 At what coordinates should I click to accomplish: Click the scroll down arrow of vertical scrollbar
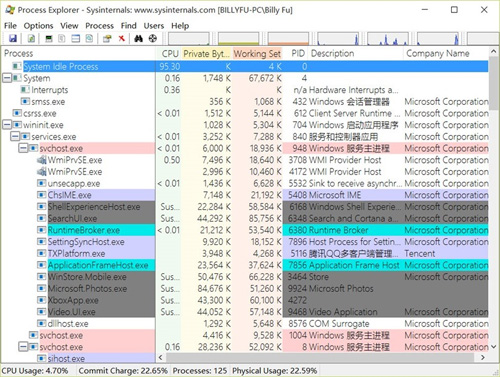point(493,347)
